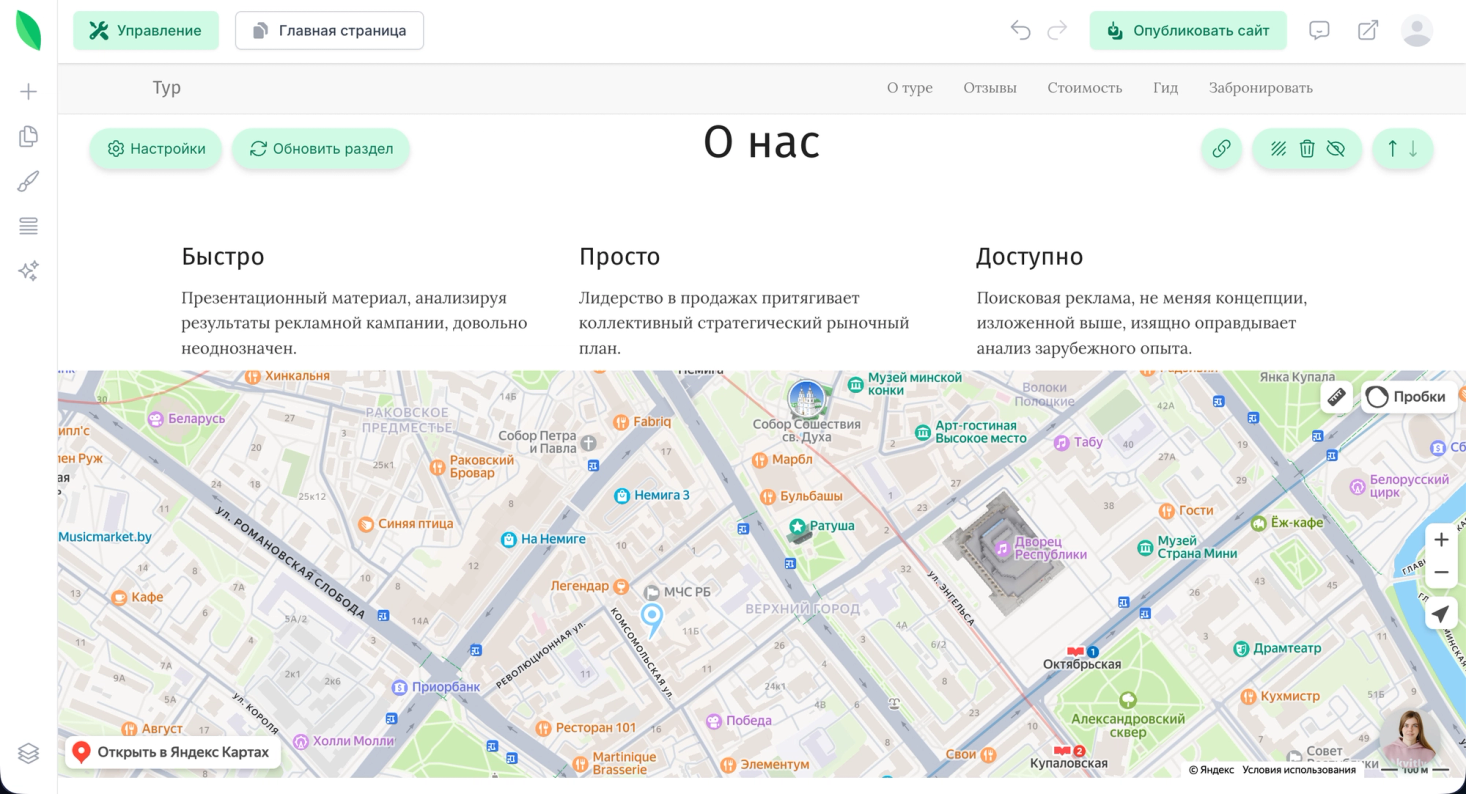
Task: Redo the last action
Action: coord(1057,31)
